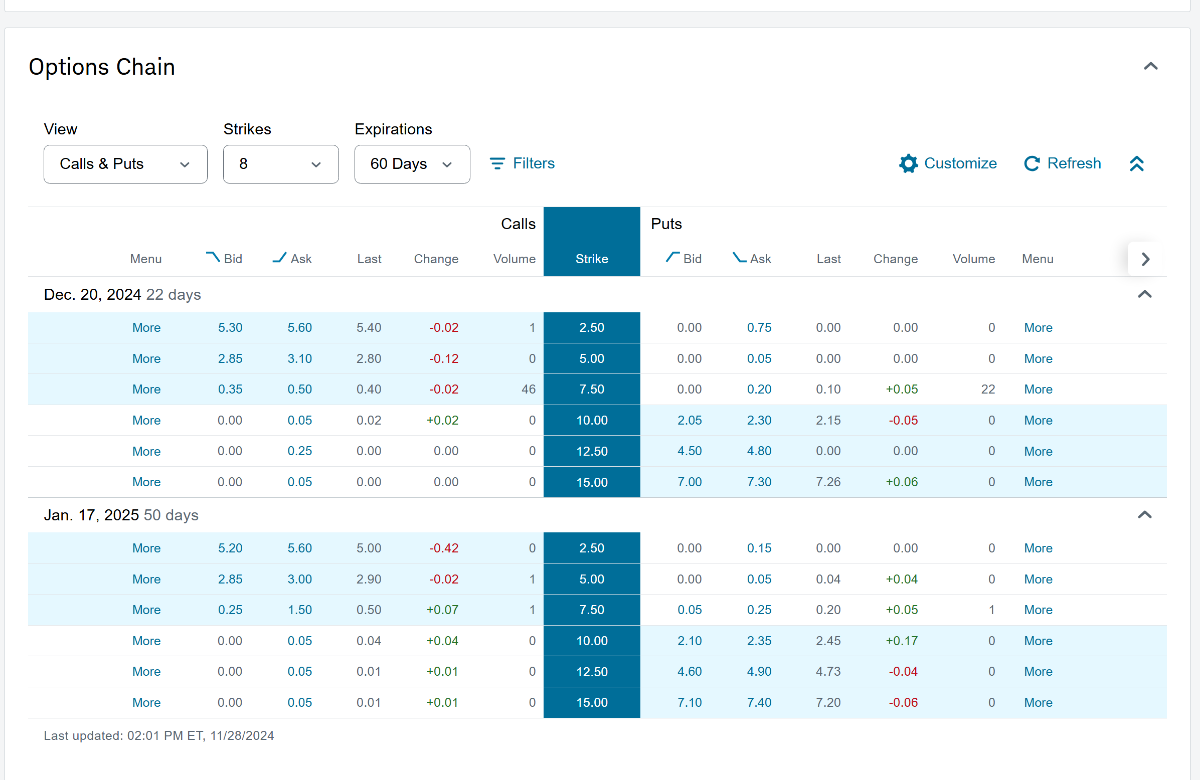This screenshot has width=1200, height=780.
Task: Collapse the Jan. 17, 2025 expiration group
Action: (x=1145, y=515)
